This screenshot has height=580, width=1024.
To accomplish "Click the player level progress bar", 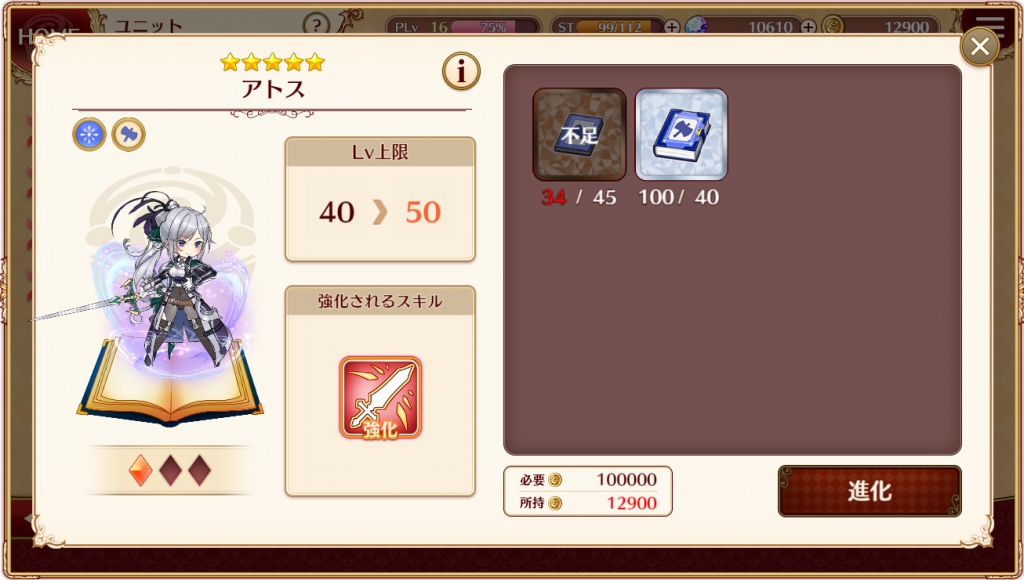I will [495, 27].
